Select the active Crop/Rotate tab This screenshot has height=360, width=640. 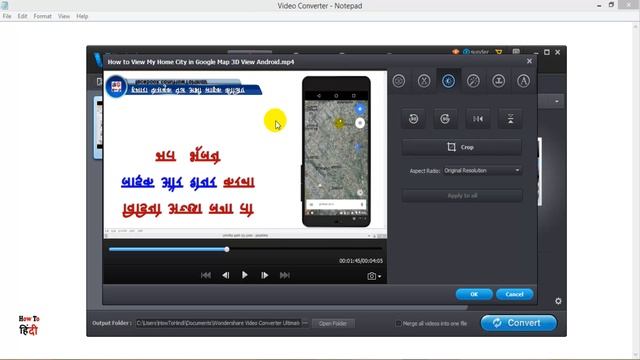click(449, 81)
